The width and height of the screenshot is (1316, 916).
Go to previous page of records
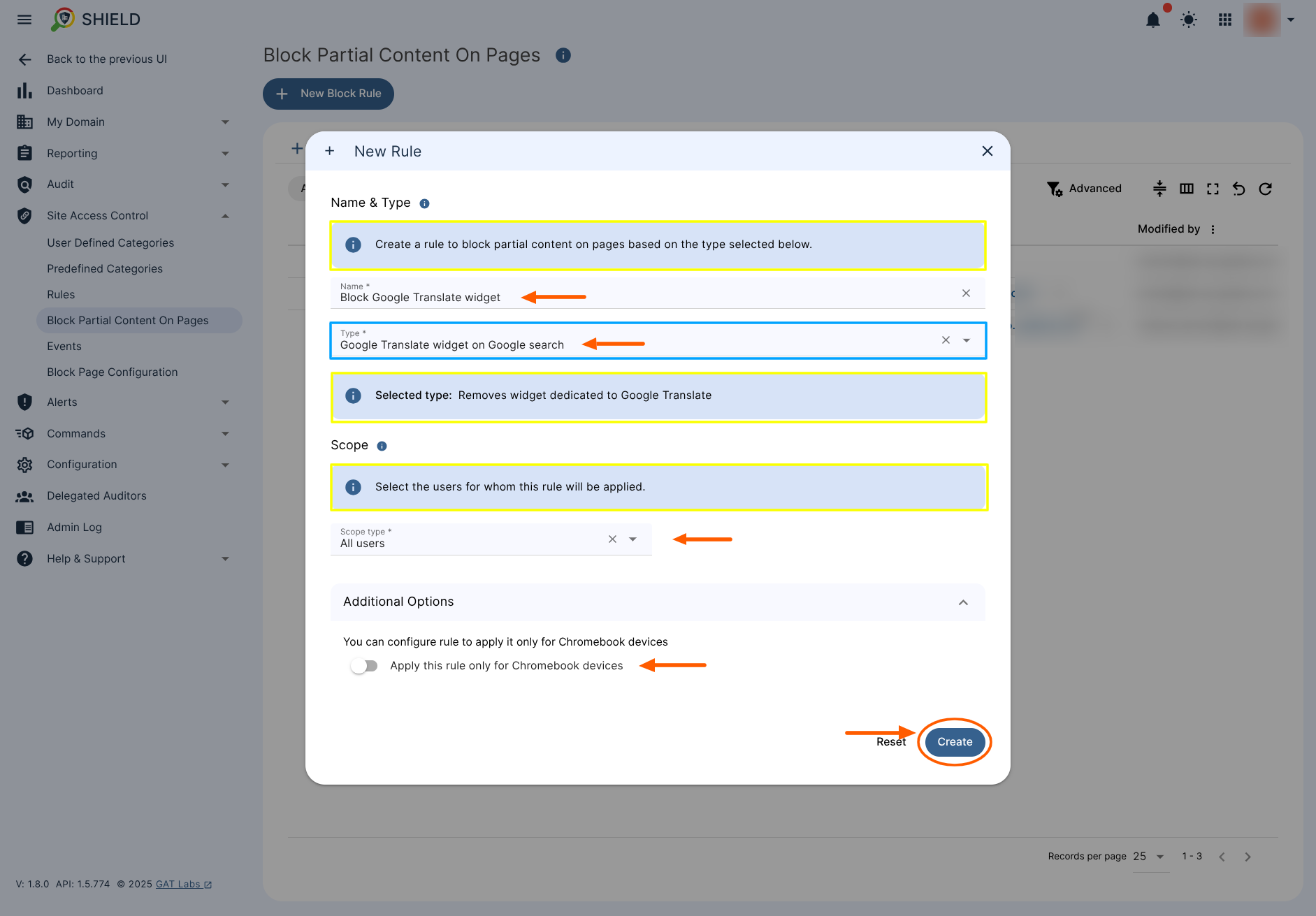pyautogui.click(x=1222, y=857)
